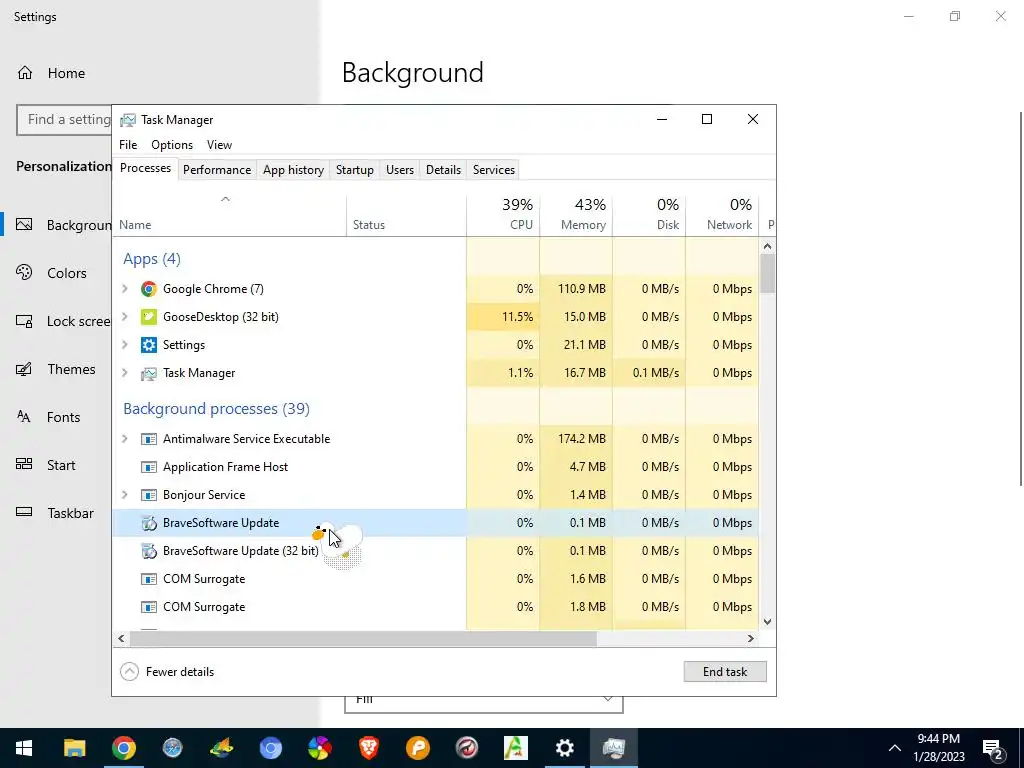Click the Application Frame Host icon
This screenshot has height=768, width=1024.
point(149,467)
